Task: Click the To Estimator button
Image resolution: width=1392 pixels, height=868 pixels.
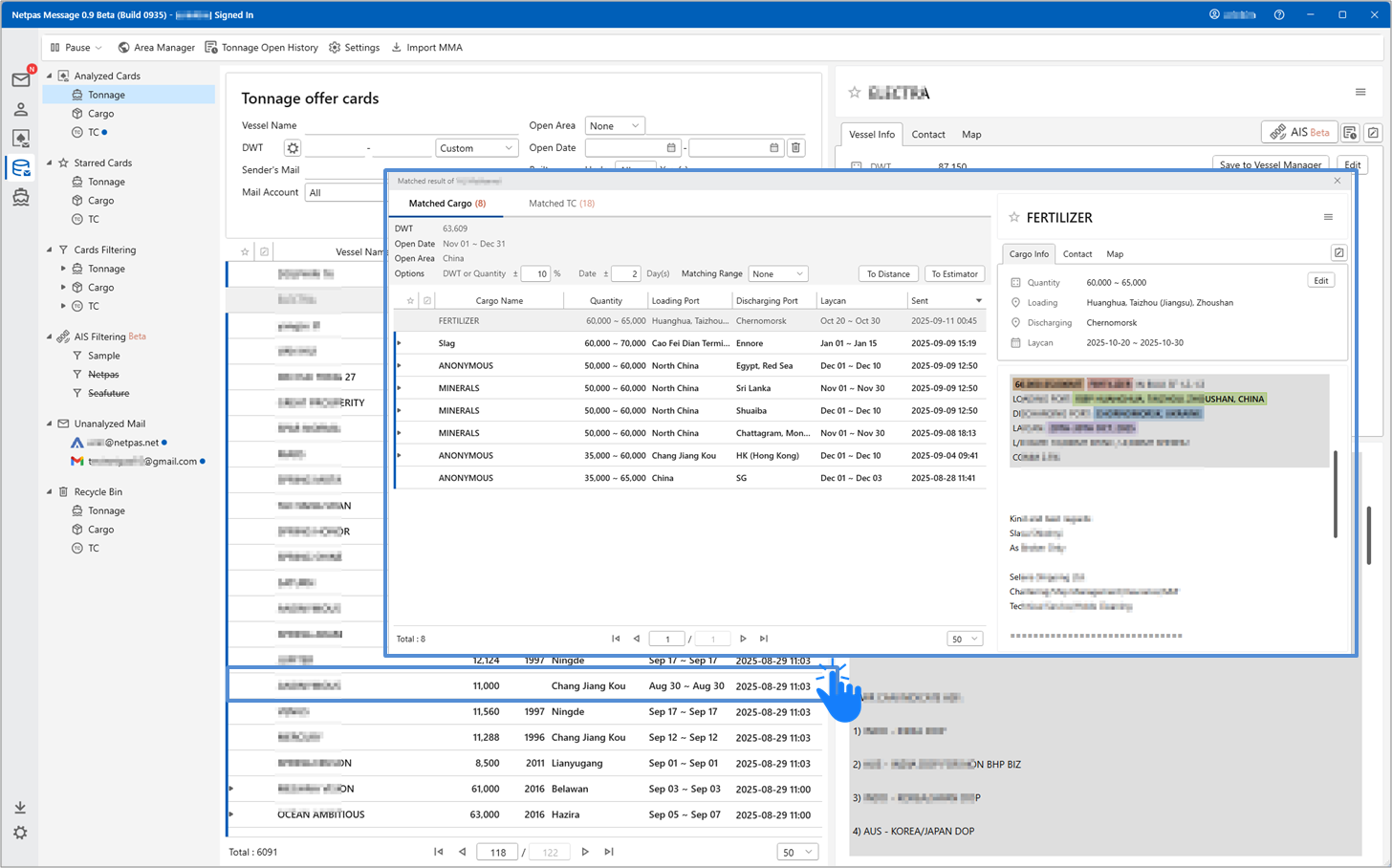Action: [954, 274]
